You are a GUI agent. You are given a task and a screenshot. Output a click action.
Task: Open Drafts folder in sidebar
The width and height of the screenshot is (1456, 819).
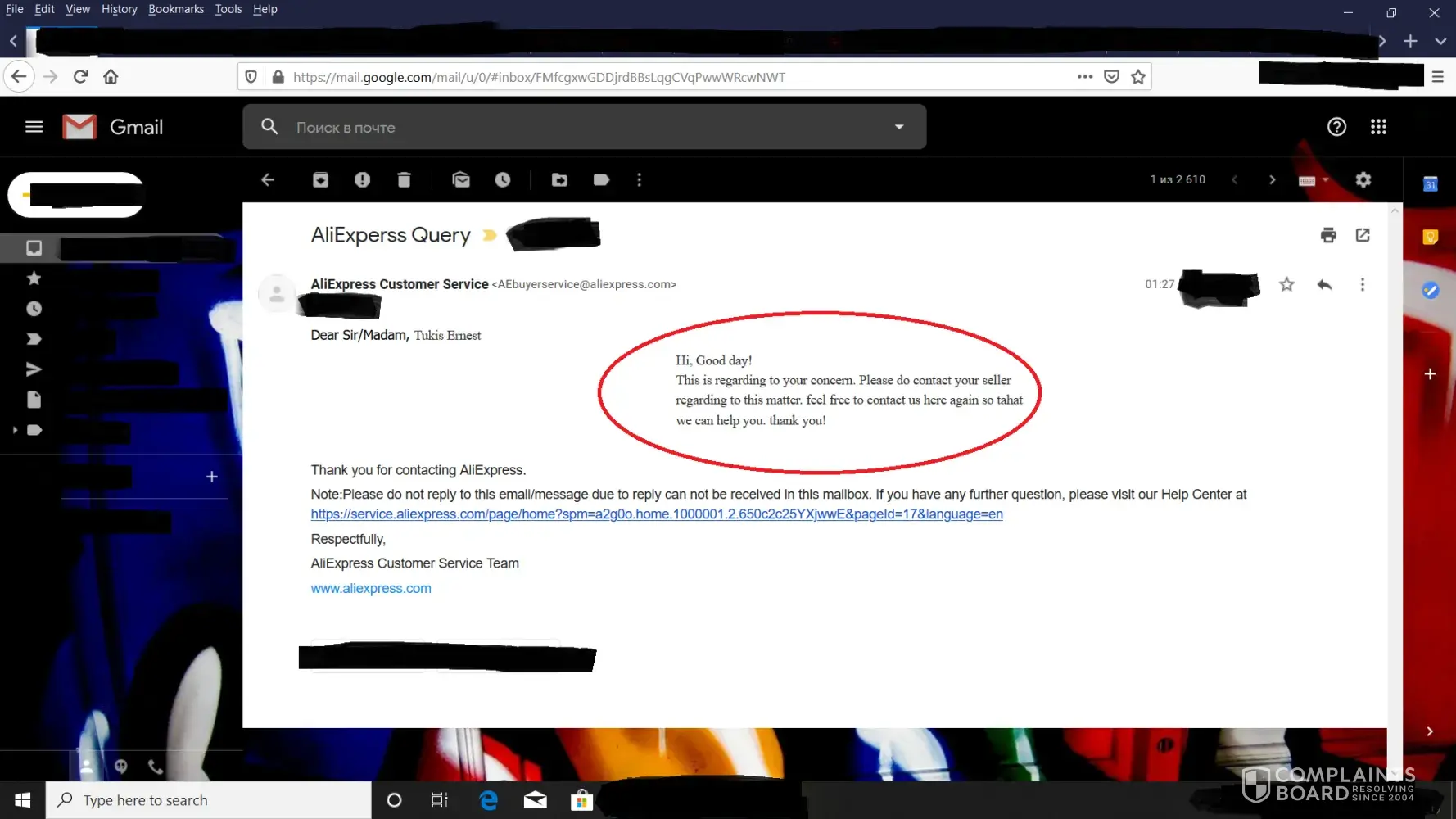point(34,400)
